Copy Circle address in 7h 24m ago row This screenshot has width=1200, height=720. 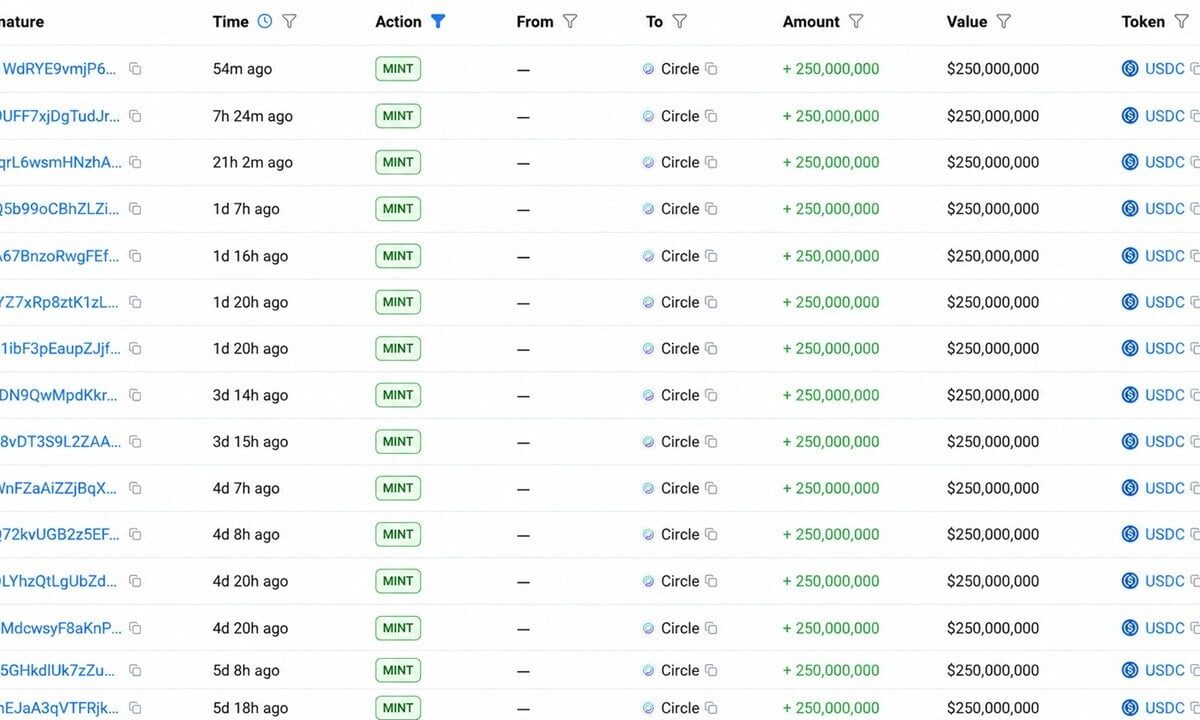pyautogui.click(x=711, y=116)
